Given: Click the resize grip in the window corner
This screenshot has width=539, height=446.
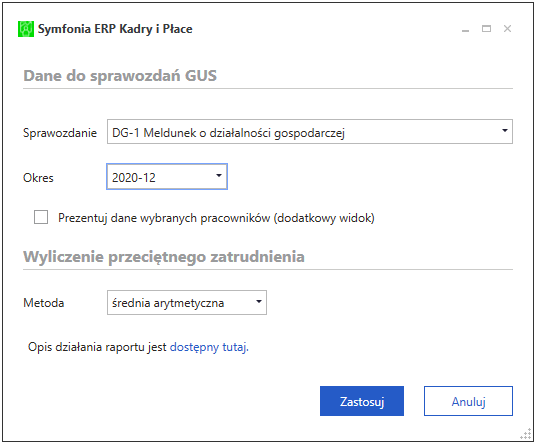Looking at the screenshot, I should [526, 434].
